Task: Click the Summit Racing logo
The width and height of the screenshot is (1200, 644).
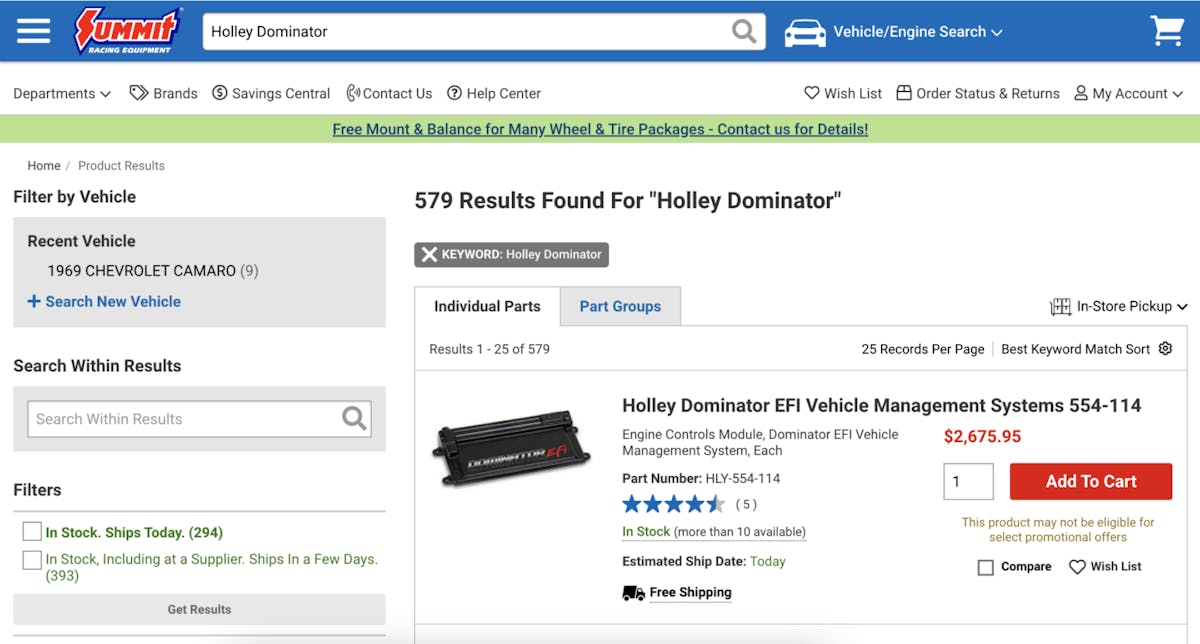Action: [127, 31]
